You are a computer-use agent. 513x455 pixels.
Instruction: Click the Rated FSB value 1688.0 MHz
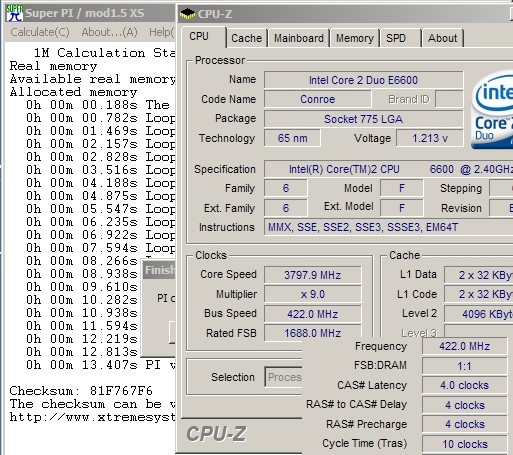313,333
